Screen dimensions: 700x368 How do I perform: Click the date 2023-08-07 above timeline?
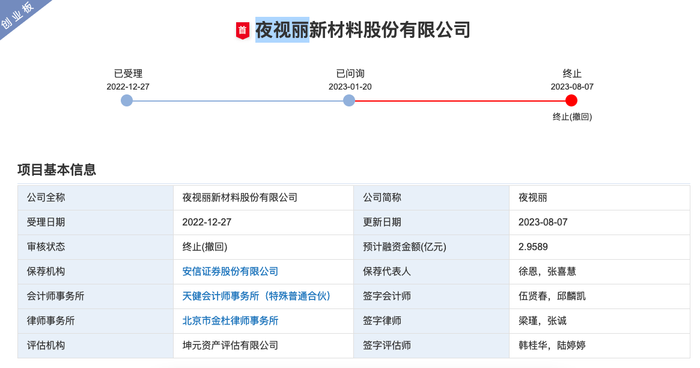(x=572, y=87)
